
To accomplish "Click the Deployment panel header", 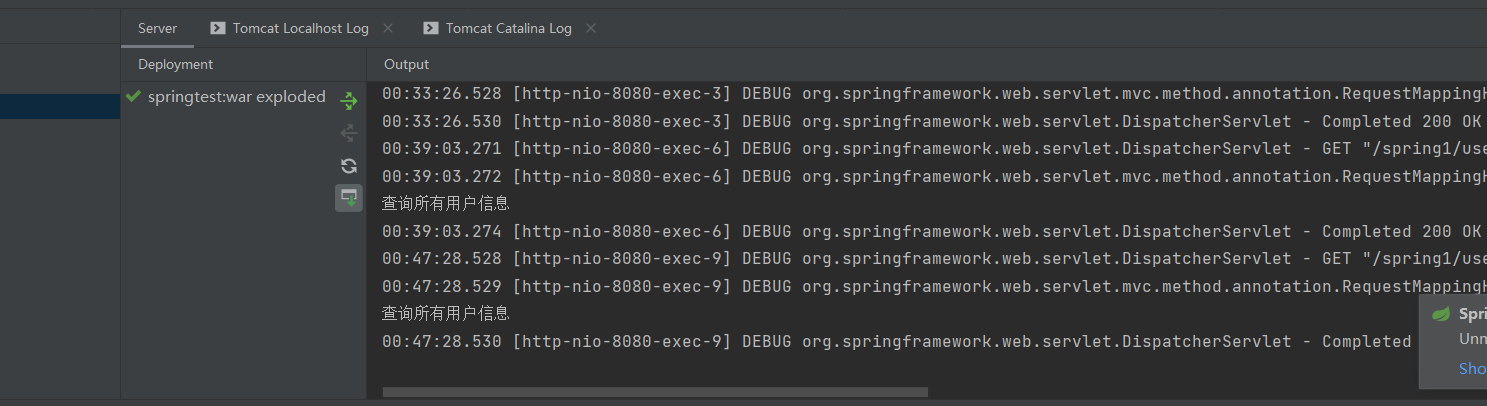I will (175, 64).
